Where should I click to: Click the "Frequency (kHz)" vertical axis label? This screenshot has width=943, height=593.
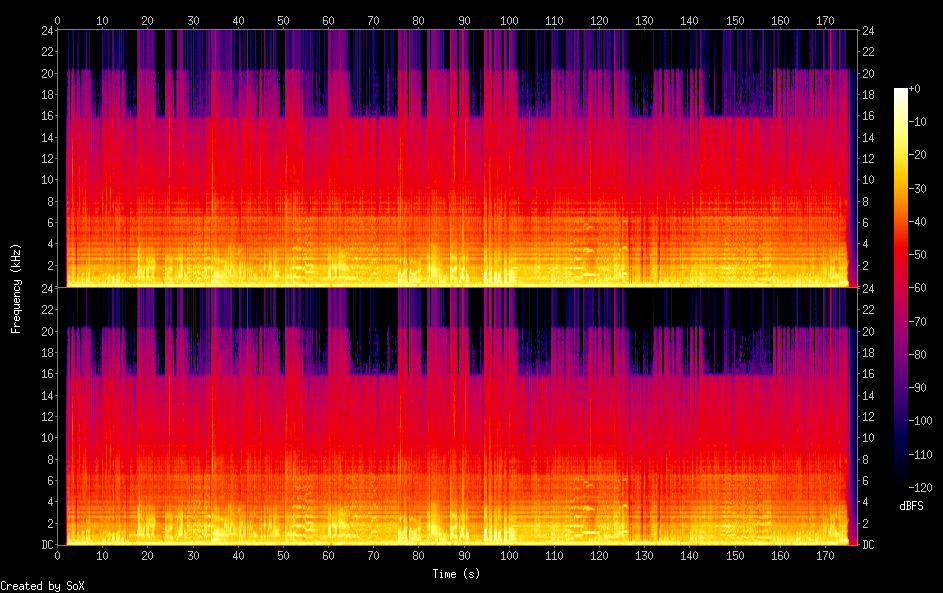pyautogui.click(x=16, y=288)
